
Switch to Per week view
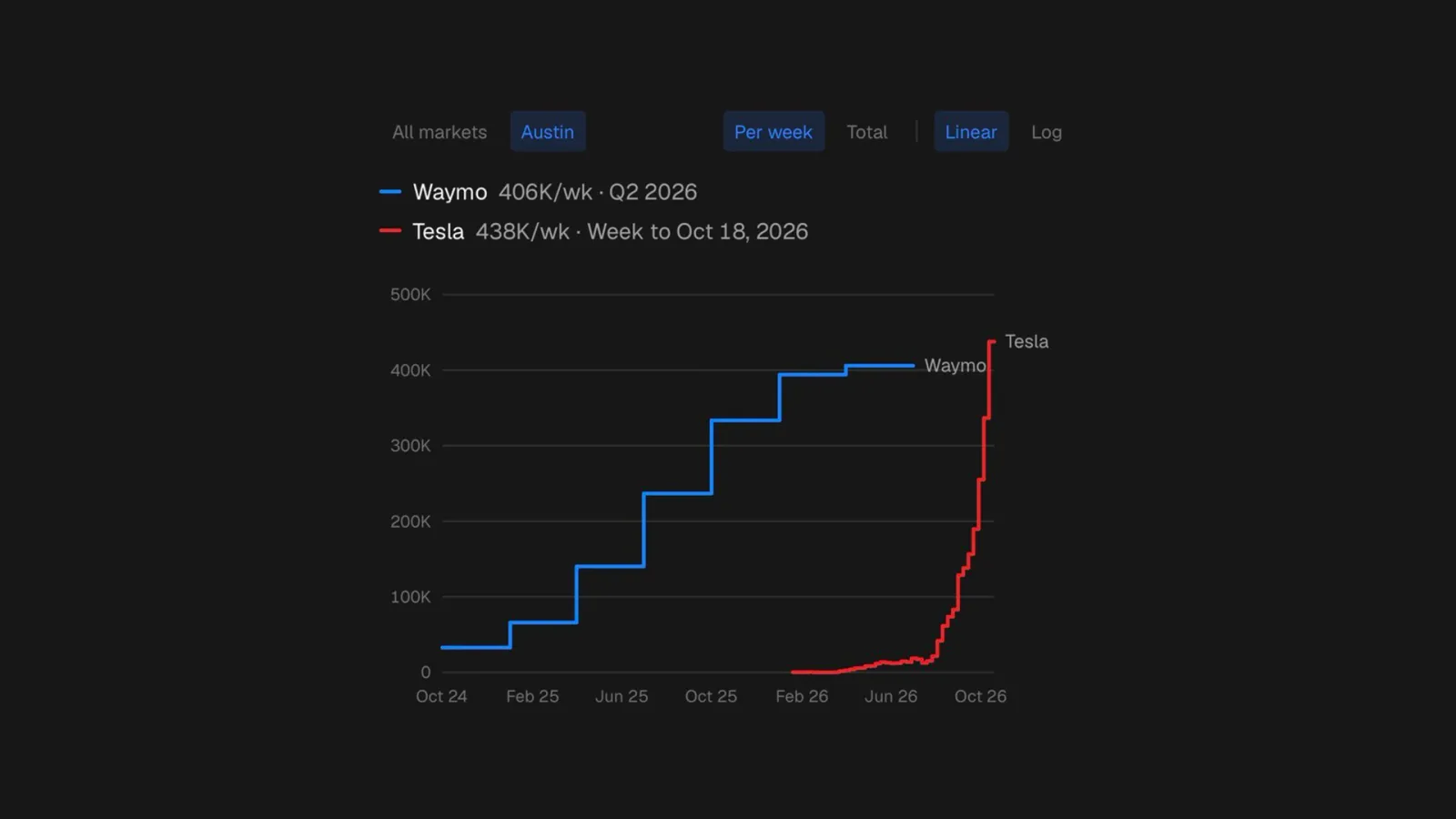pyautogui.click(x=773, y=132)
